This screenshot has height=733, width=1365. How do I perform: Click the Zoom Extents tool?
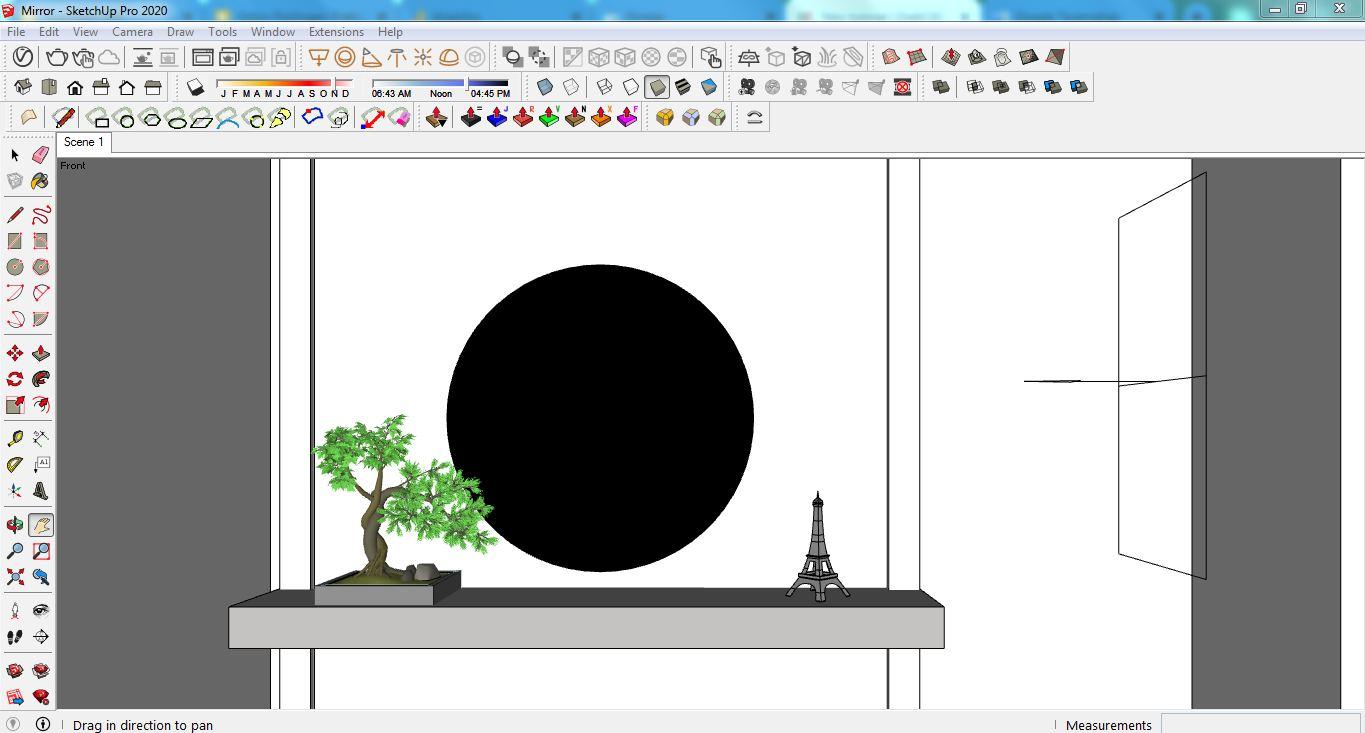click(x=15, y=577)
